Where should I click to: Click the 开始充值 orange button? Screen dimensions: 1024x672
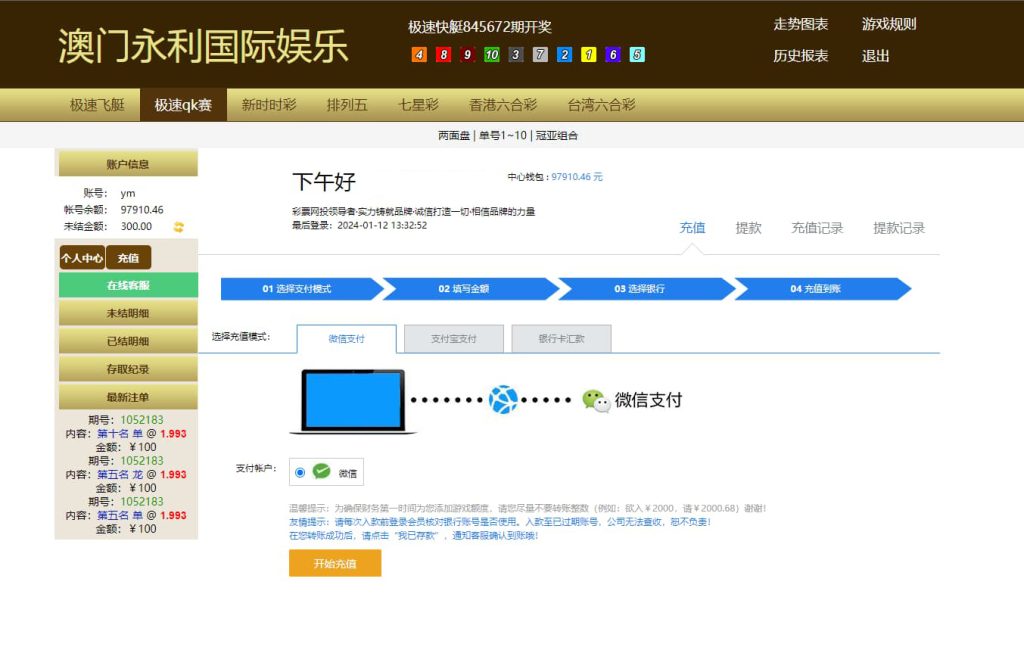(x=335, y=563)
